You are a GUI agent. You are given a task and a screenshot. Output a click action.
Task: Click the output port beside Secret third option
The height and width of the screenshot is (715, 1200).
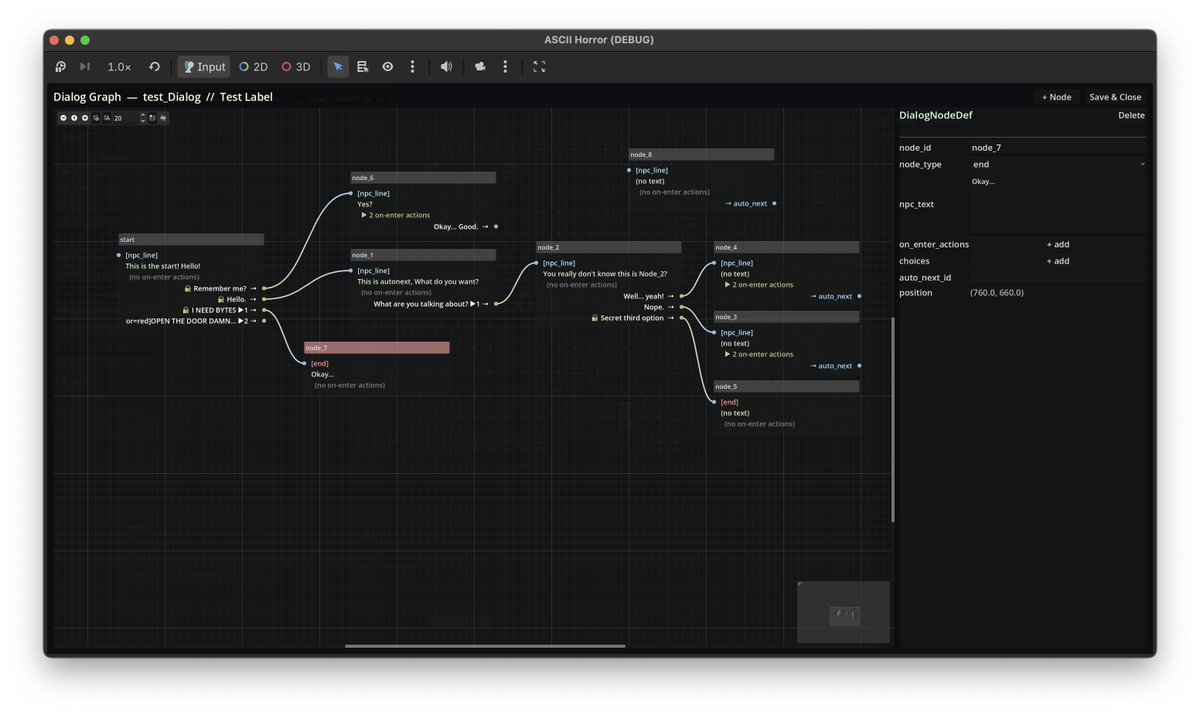pos(681,318)
